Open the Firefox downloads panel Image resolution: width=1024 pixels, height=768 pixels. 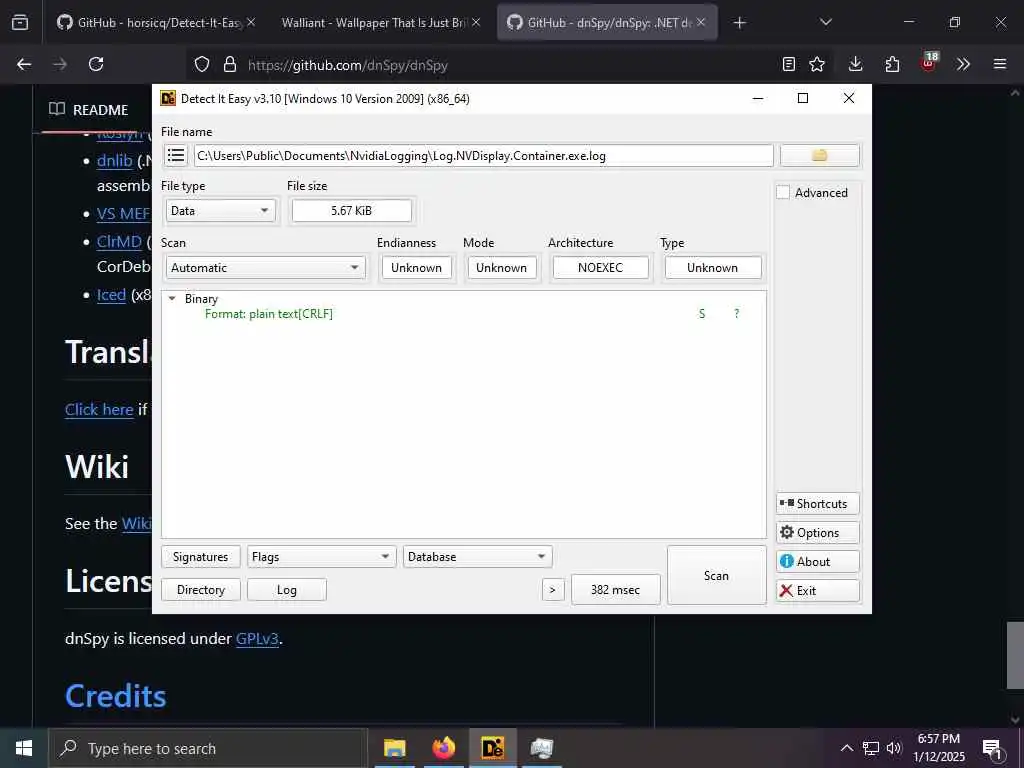856,64
